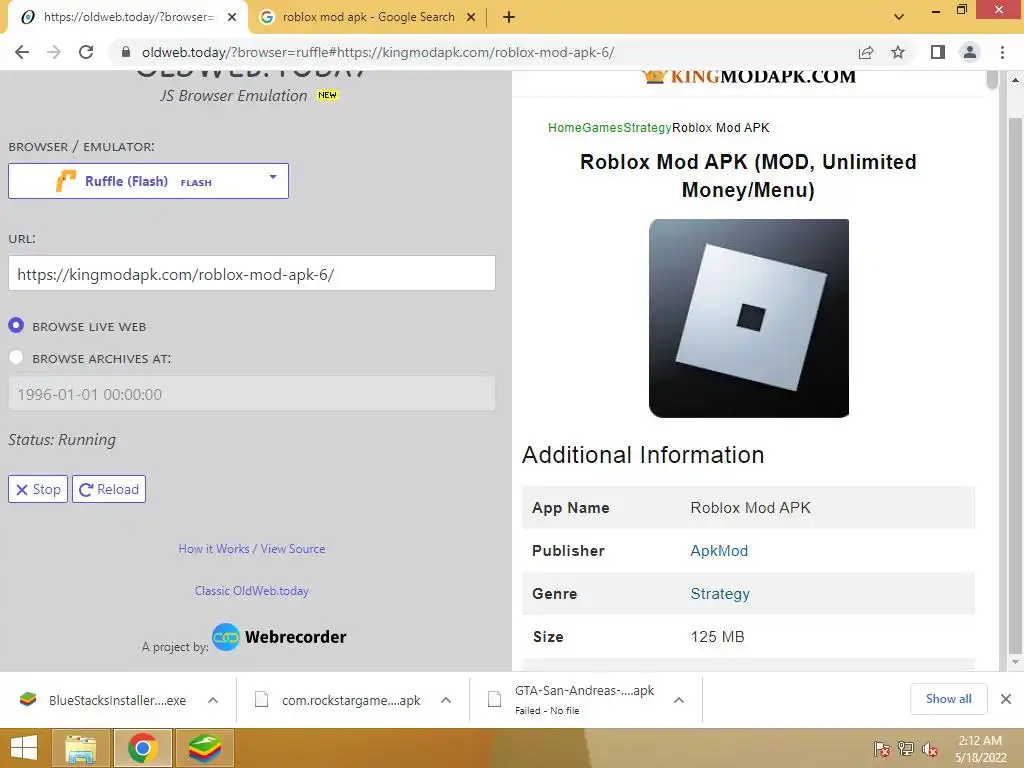
Task: Reload the page with Chrome's refresh icon
Action: point(86,52)
